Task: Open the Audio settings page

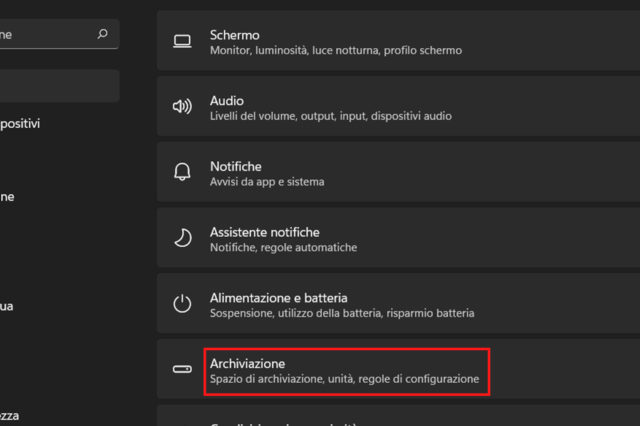Action: click(400, 107)
